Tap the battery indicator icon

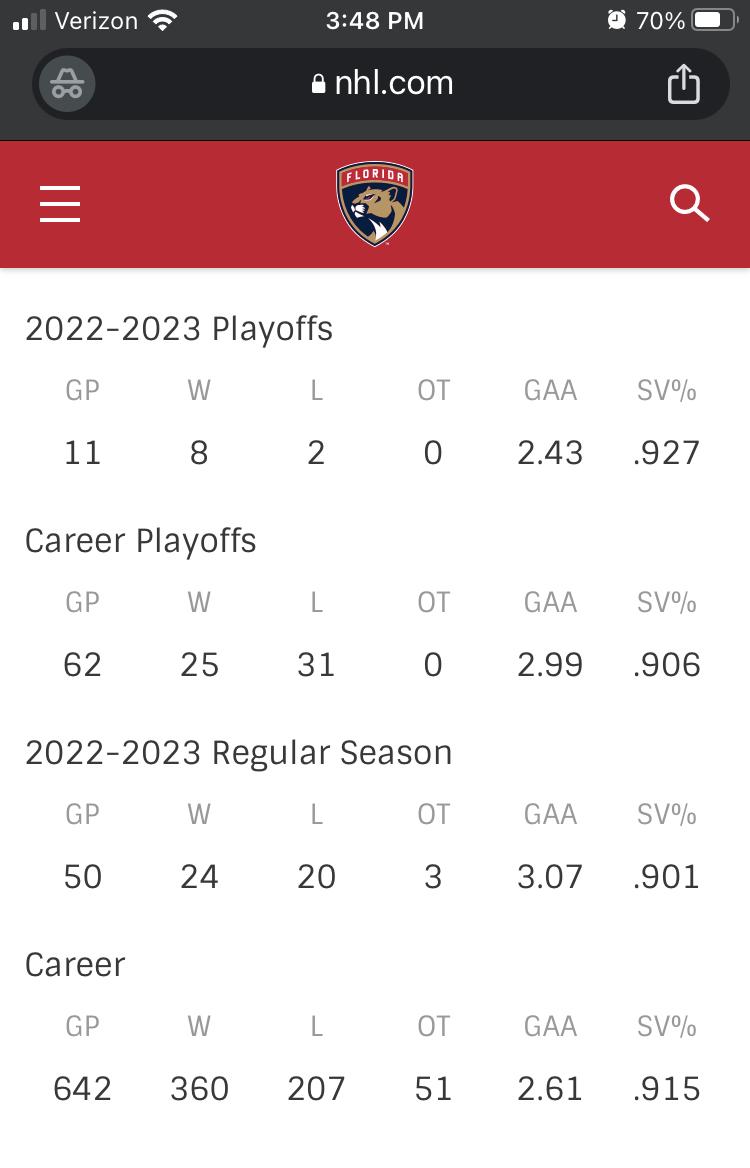coord(716,20)
